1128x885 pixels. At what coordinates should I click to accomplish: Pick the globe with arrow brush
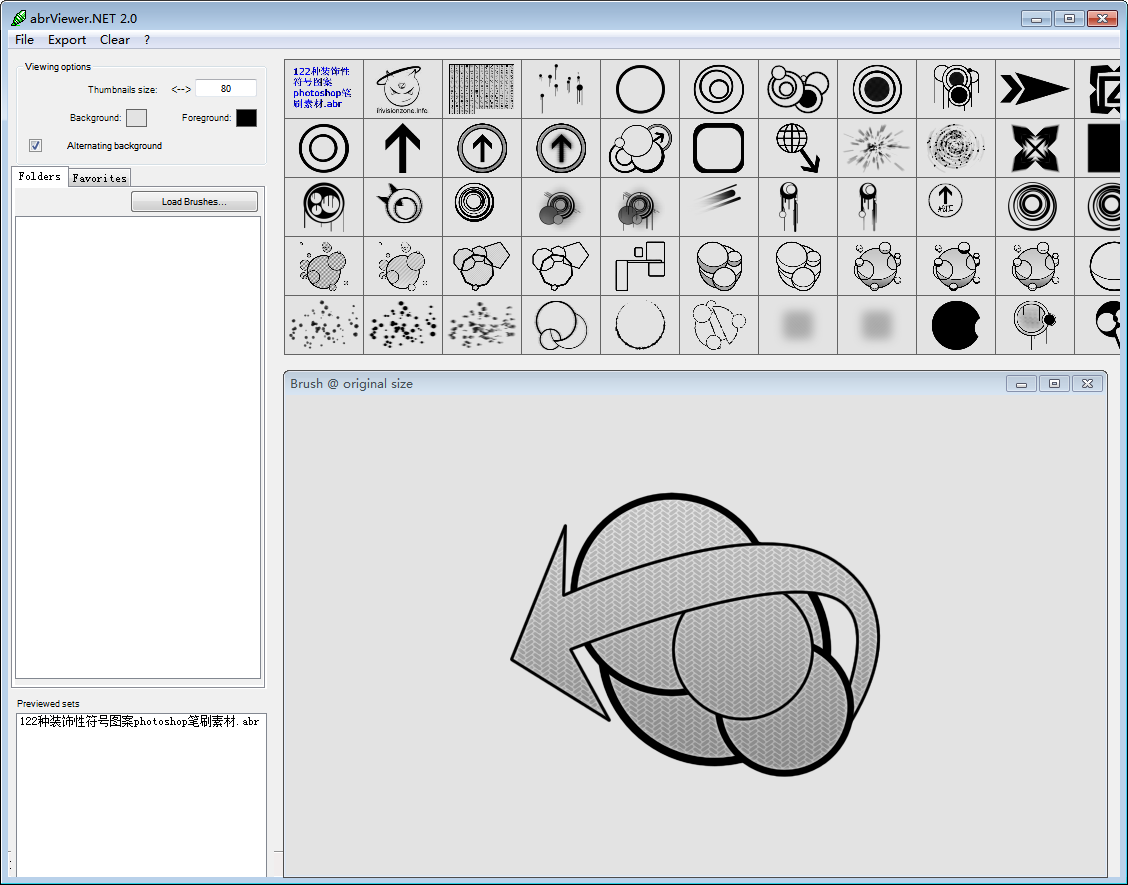[x=797, y=148]
